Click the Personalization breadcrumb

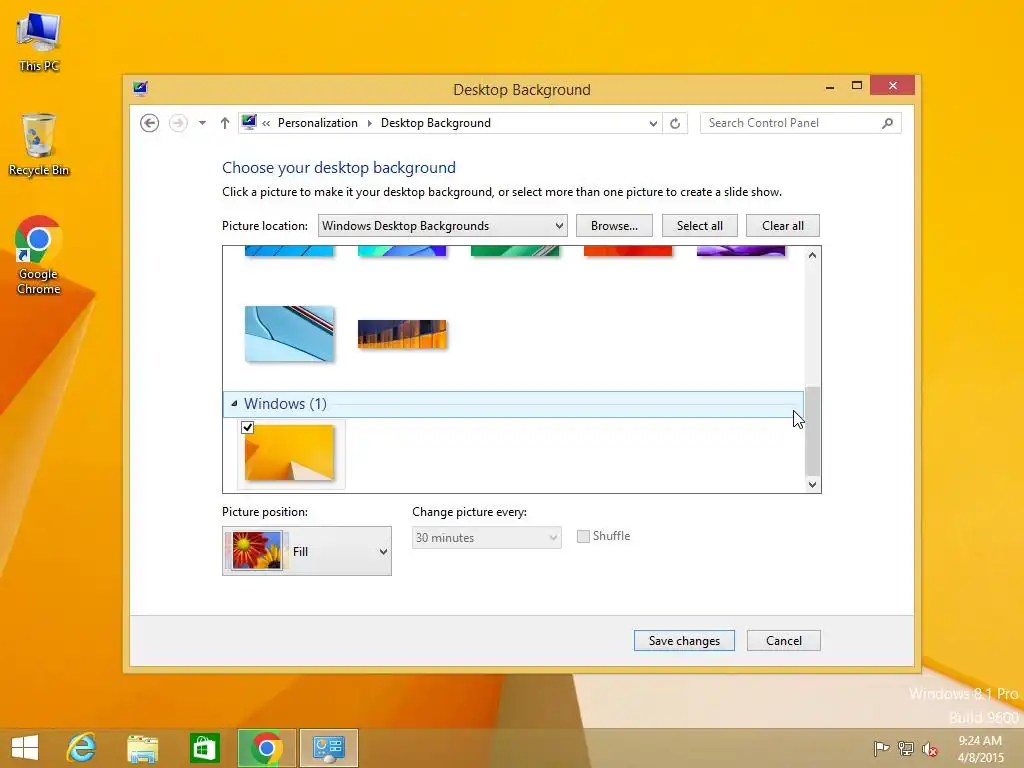(x=317, y=123)
